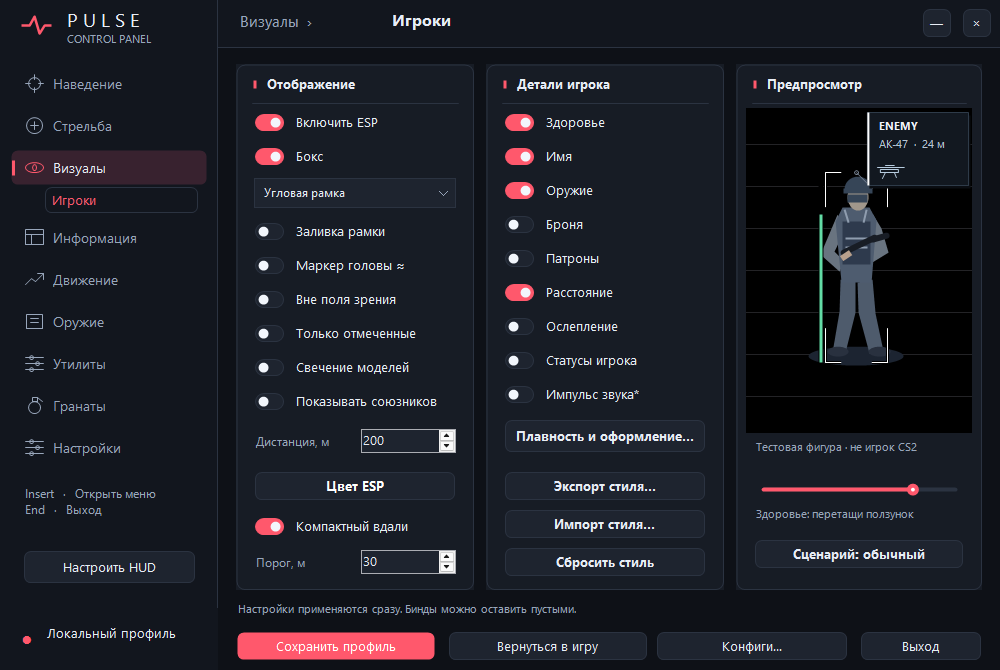1000x670 pixels.
Task: Click the sliders icon beside Утилиты
Action: [x=34, y=363]
